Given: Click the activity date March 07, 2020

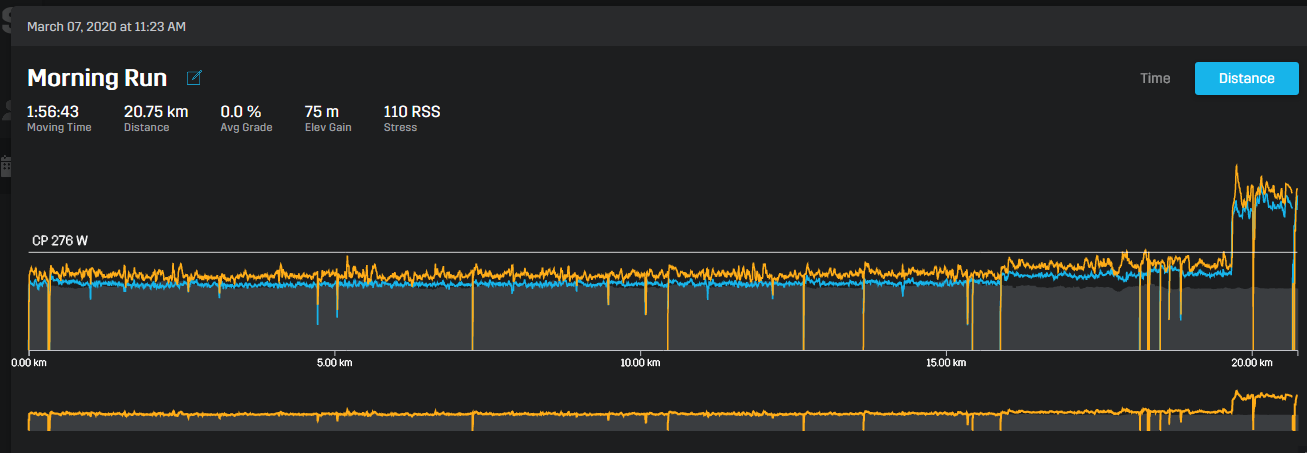Looking at the screenshot, I should tap(106, 26).
